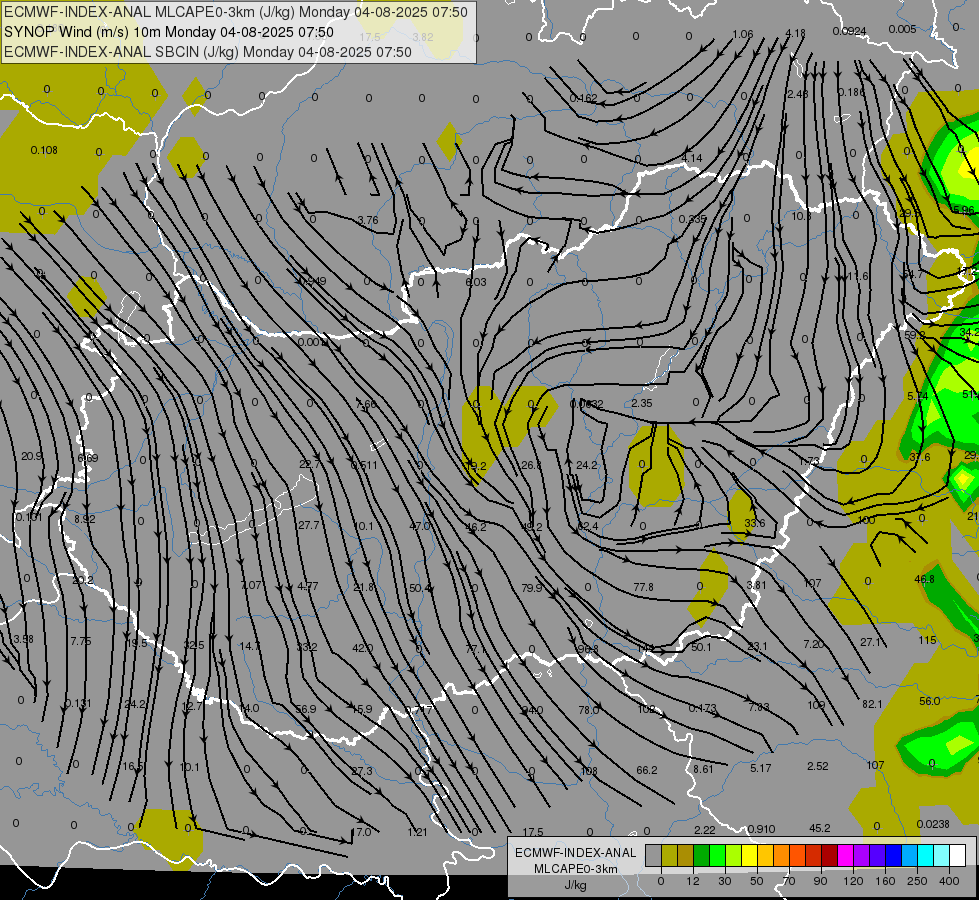Click the map value '0.910'
The width and height of the screenshot is (979, 900).
[x=761, y=829]
